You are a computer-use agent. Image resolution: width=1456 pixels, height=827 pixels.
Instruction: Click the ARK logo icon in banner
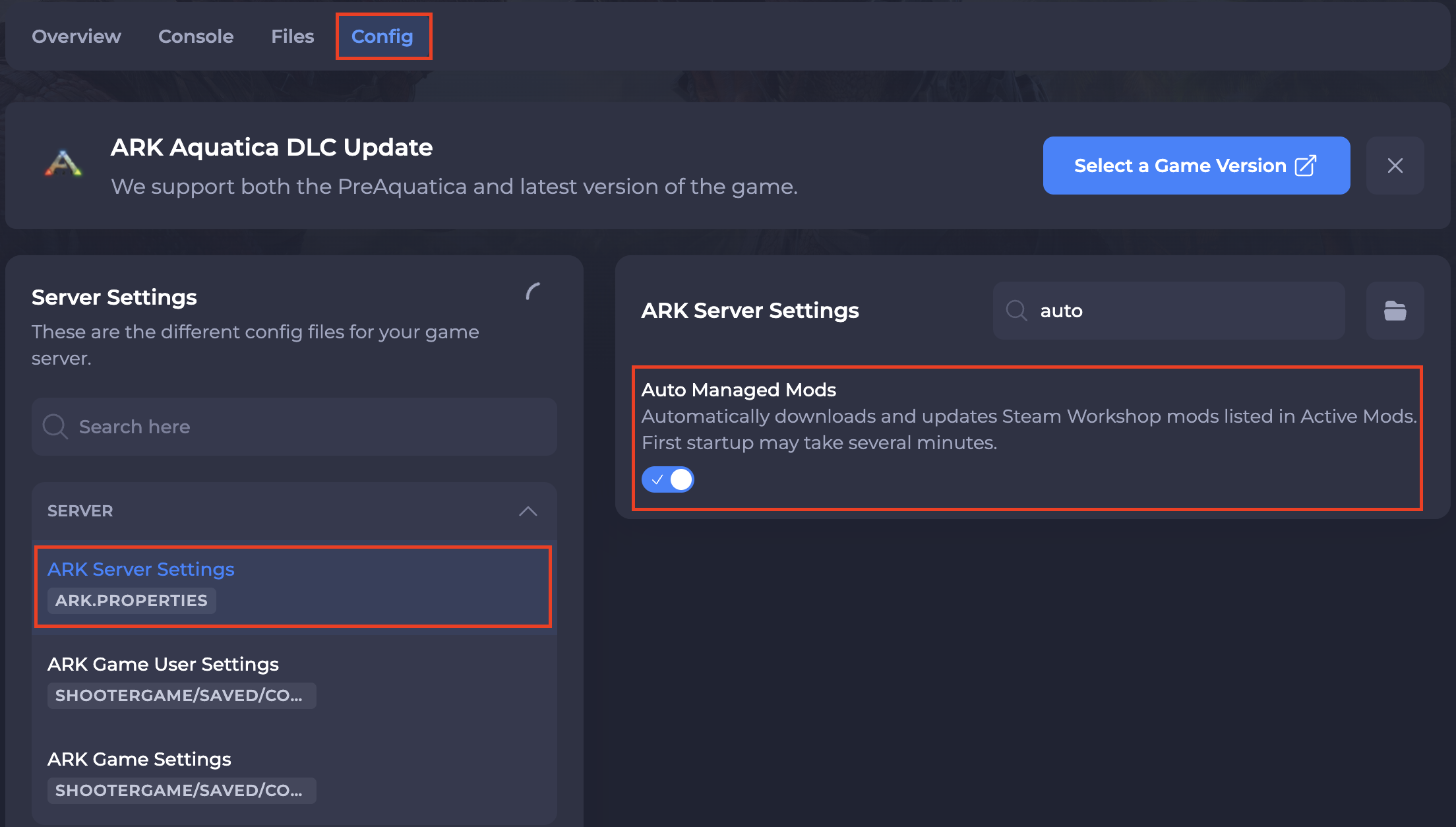(63, 164)
